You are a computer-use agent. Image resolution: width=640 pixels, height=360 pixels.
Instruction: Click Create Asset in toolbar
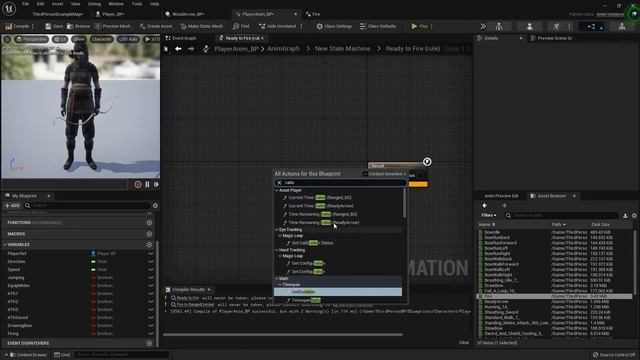tap(156, 26)
